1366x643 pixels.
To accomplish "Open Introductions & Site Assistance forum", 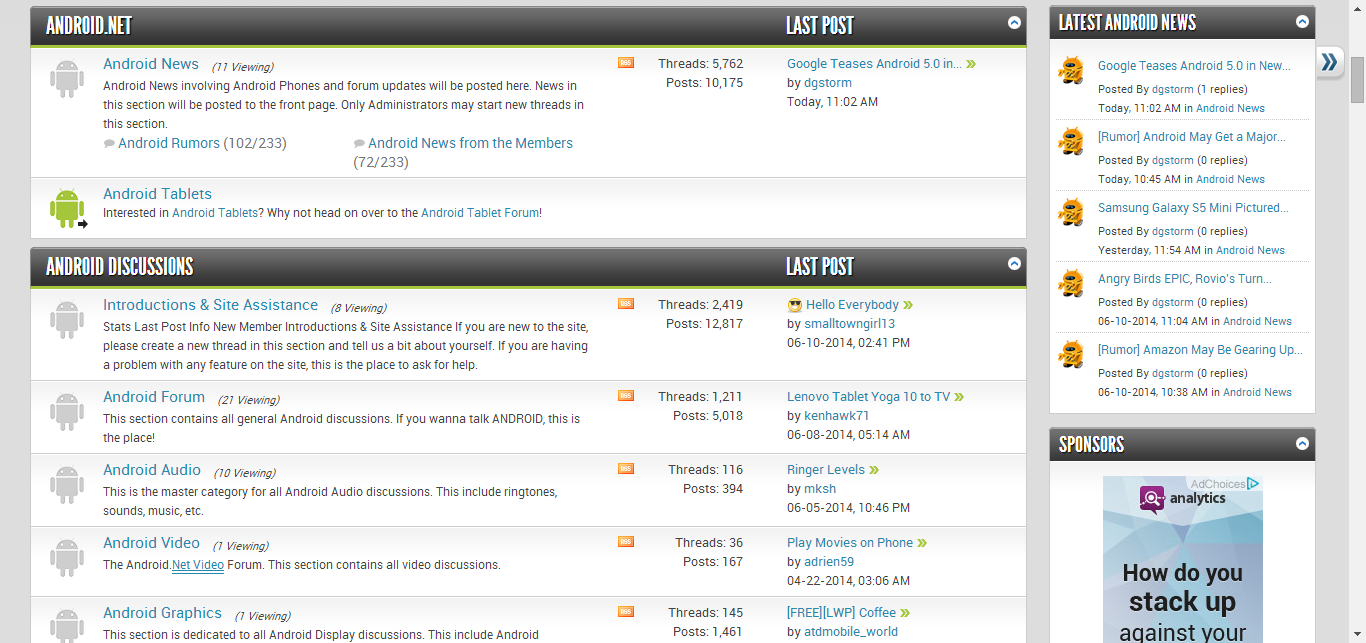I will (x=210, y=305).
